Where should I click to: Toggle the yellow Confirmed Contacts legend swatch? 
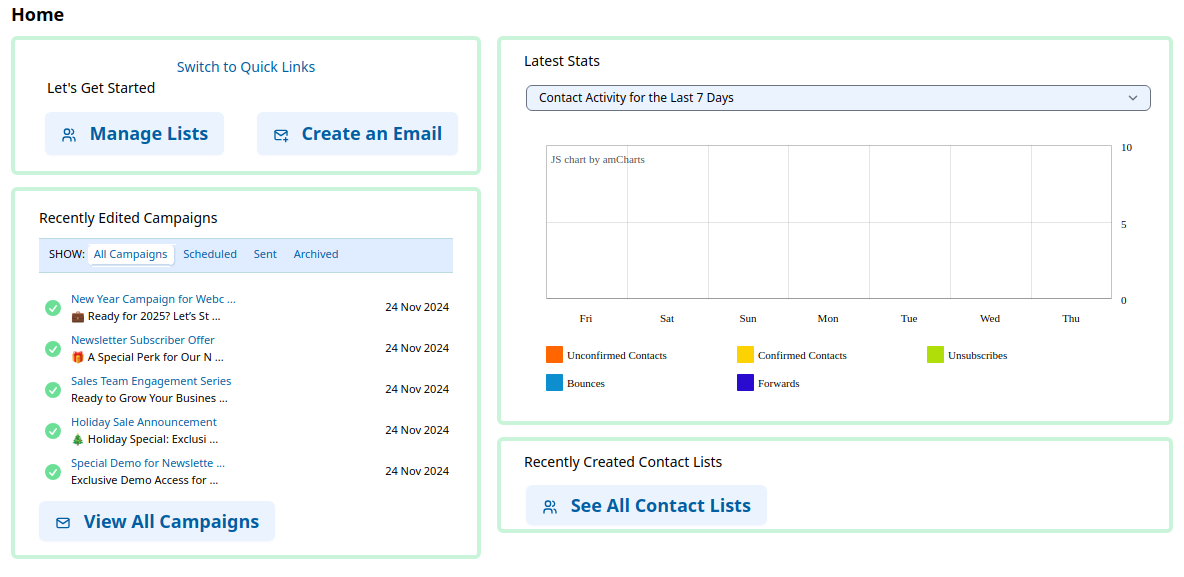pos(745,355)
